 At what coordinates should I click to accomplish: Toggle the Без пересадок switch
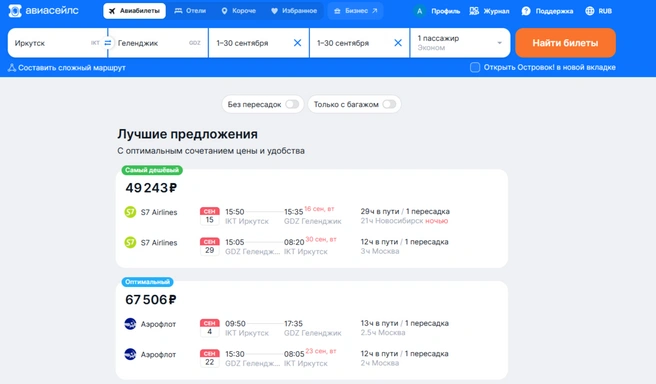292,104
